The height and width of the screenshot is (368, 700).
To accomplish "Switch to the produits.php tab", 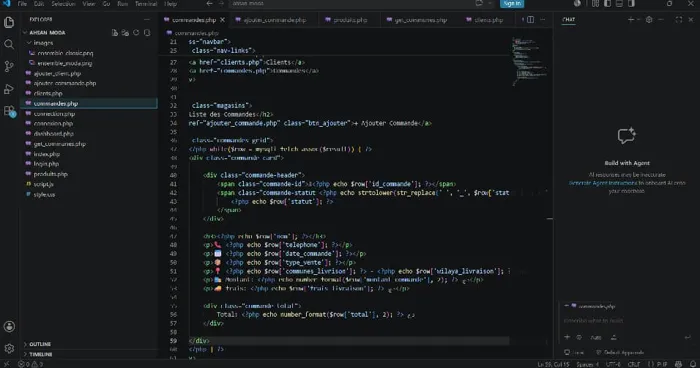I will [346, 20].
